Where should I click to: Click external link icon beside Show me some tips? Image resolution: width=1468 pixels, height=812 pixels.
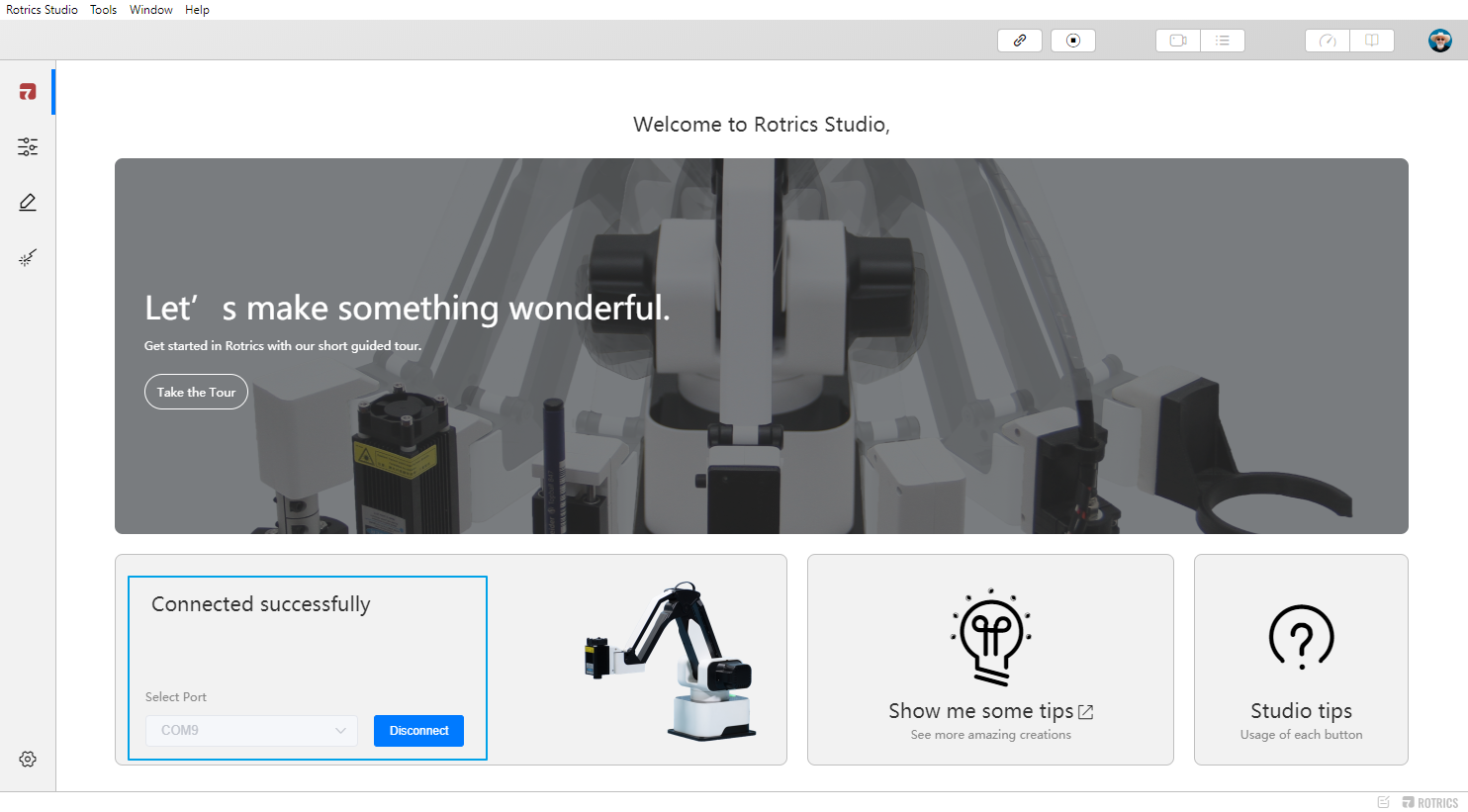(1086, 712)
